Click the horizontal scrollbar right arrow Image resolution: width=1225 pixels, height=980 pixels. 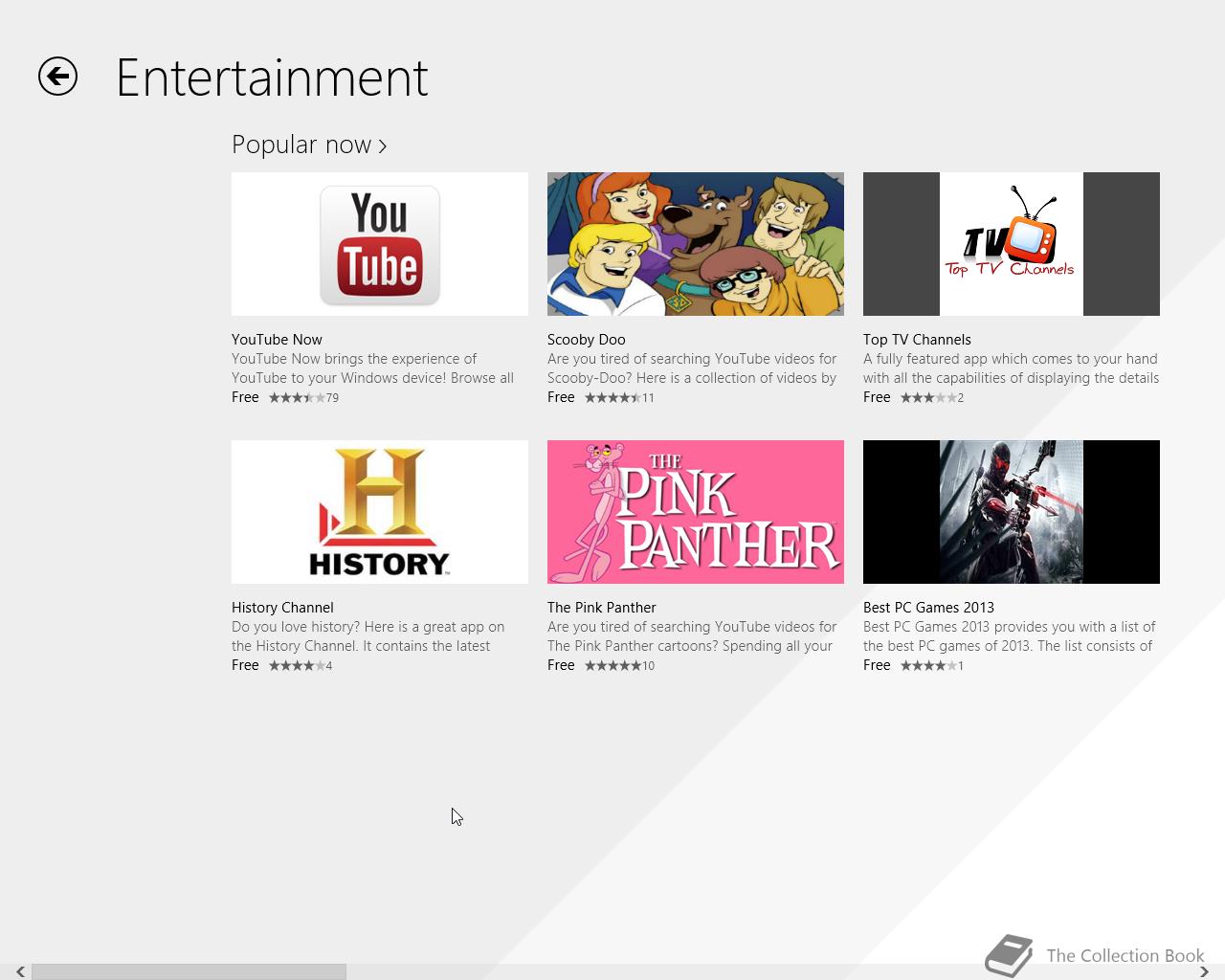click(x=1204, y=971)
